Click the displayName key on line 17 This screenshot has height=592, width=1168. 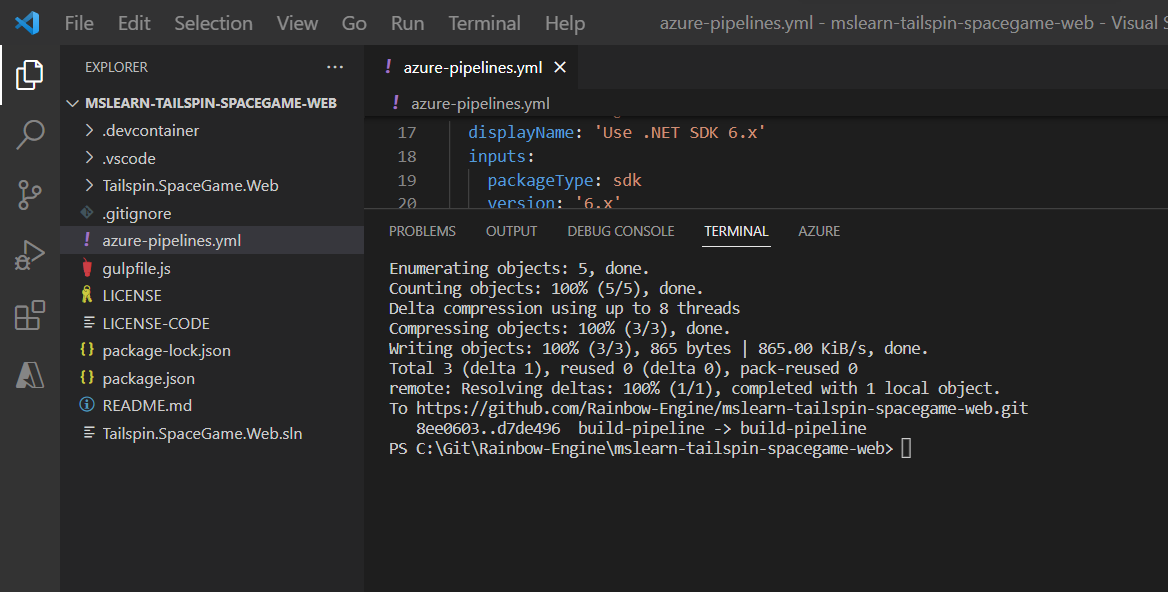[x=521, y=133]
